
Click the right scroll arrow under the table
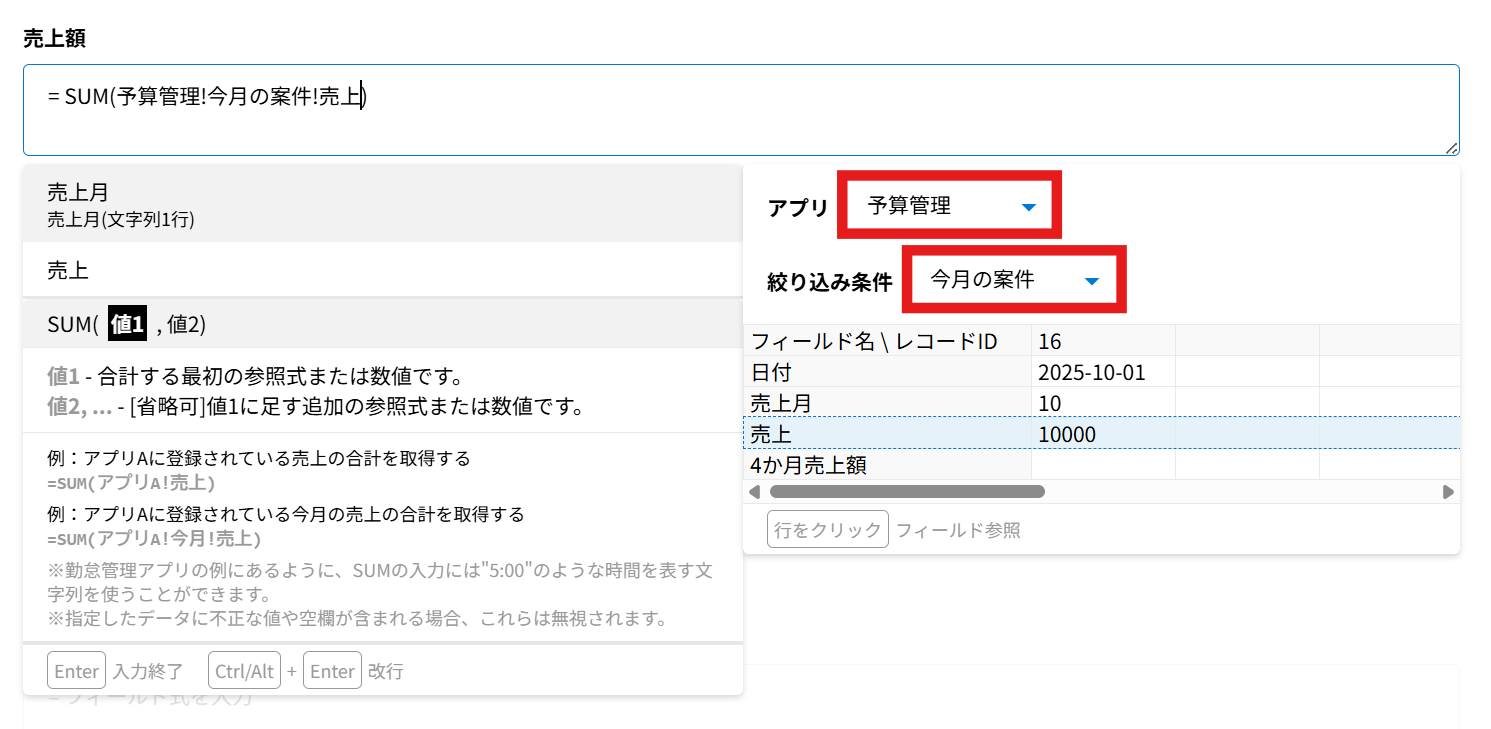click(x=1447, y=492)
